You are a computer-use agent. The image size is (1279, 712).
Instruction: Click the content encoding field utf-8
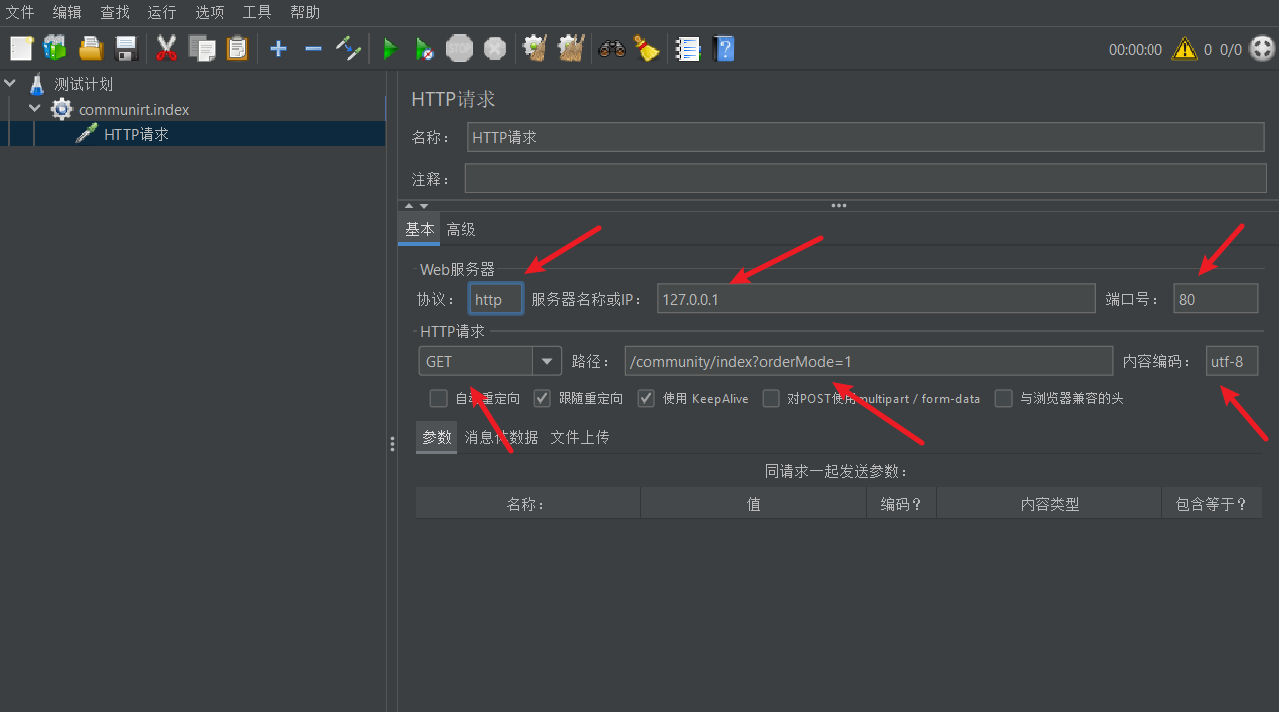pos(1232,361)
